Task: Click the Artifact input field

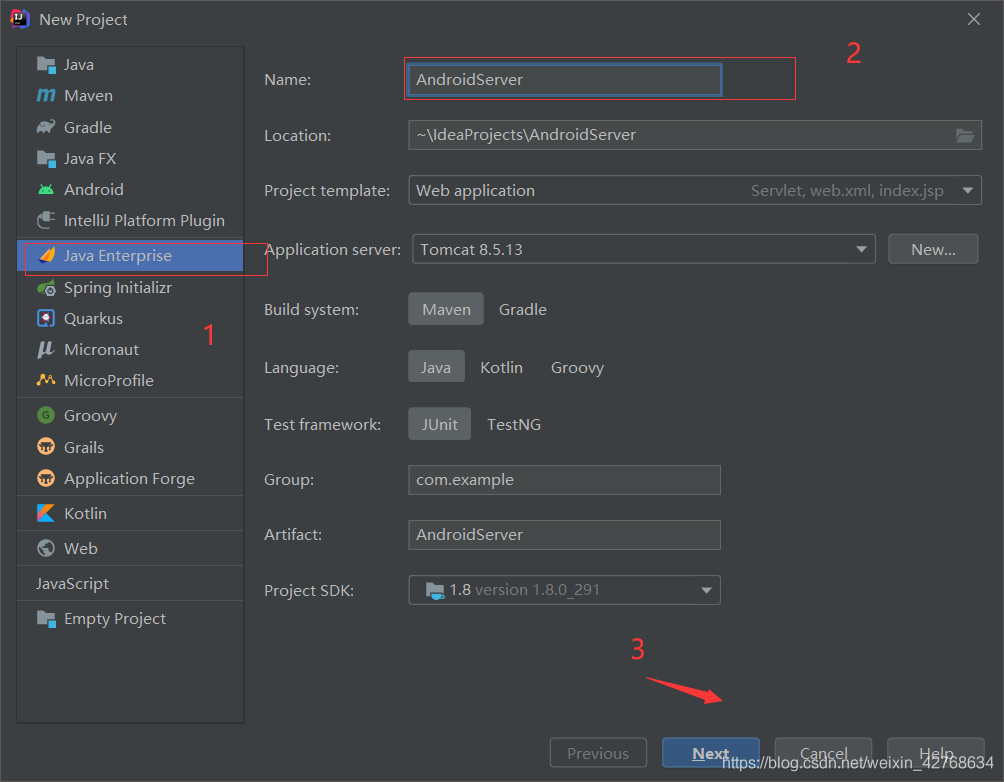Action: click(x=564, y=535)
